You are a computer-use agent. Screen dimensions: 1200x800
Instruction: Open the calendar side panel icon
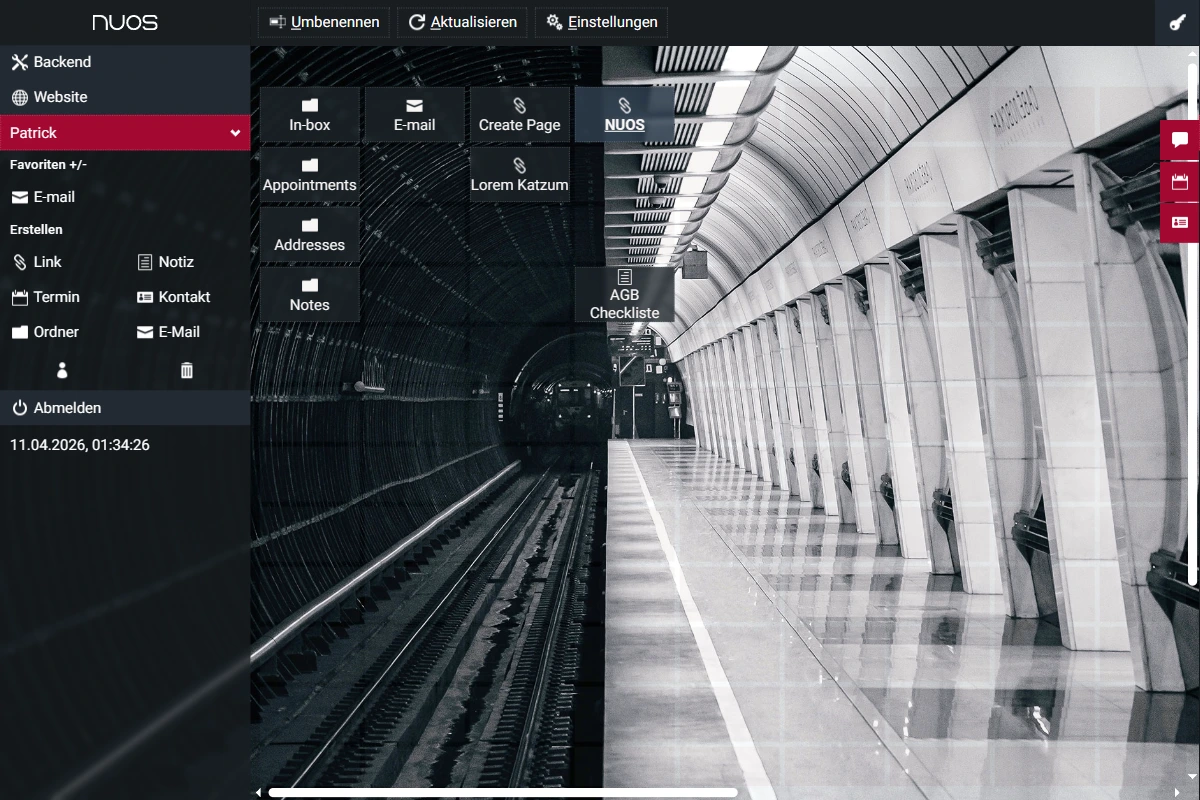pos(1179,181)
